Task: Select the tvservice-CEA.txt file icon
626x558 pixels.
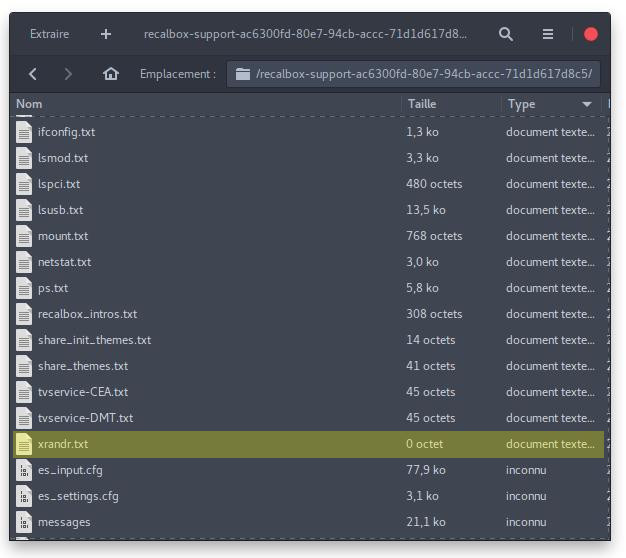Action: point(24,392)
